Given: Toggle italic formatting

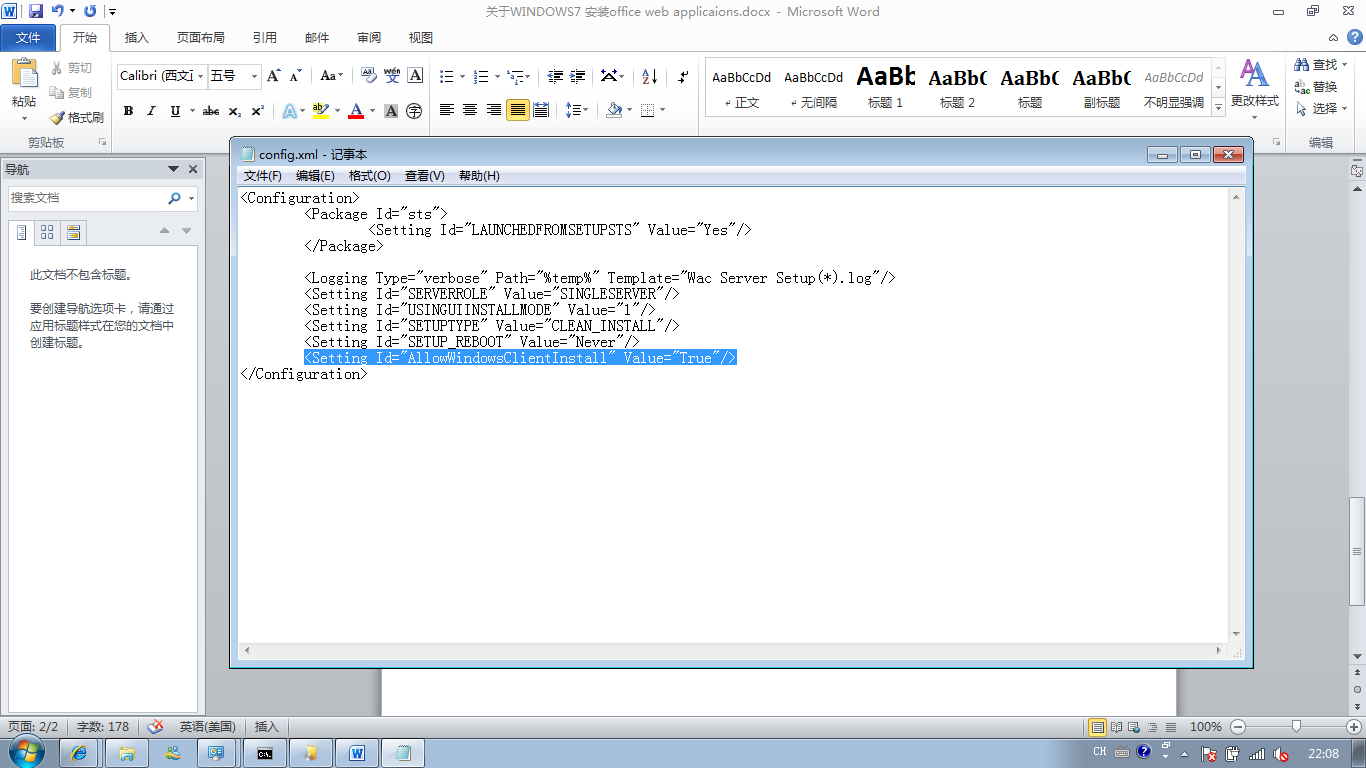Looking at the screenshot, I should tap(151, 111).
